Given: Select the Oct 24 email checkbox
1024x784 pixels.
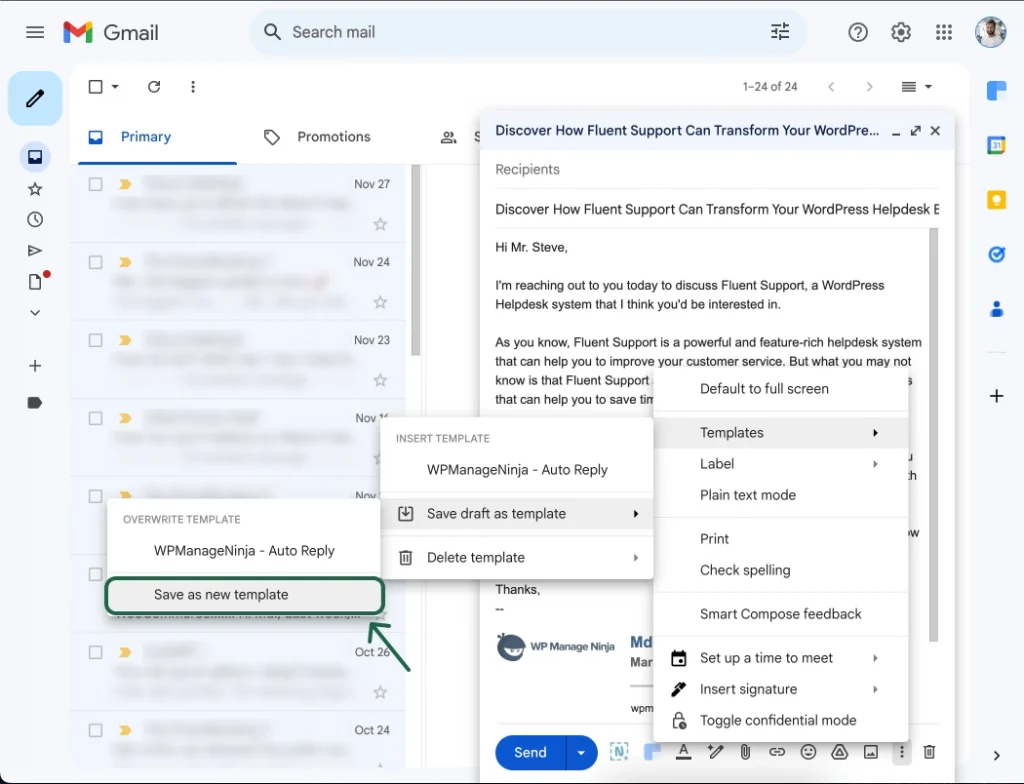Looking at the screenshot, I should click(x=95, y=730).
